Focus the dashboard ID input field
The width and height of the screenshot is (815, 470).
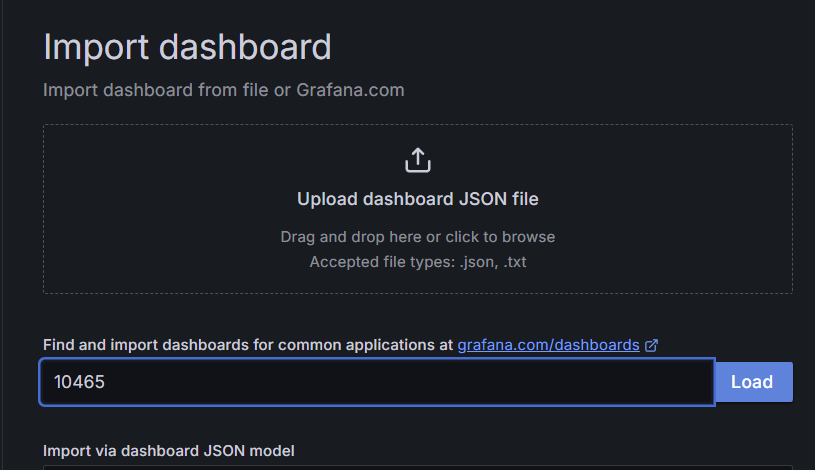click(377, 382)
